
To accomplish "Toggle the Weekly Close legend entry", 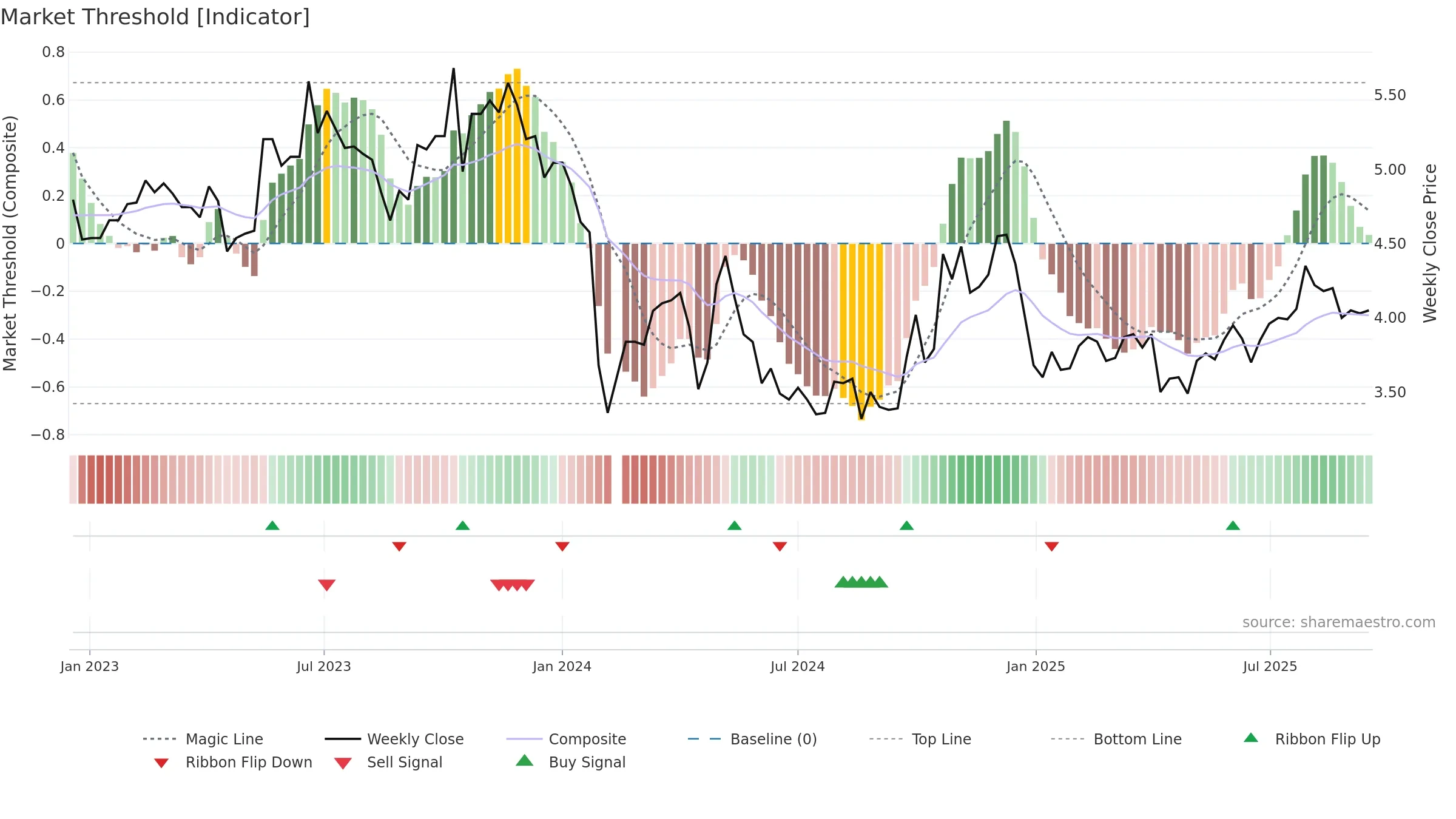I will click(394, 739).
